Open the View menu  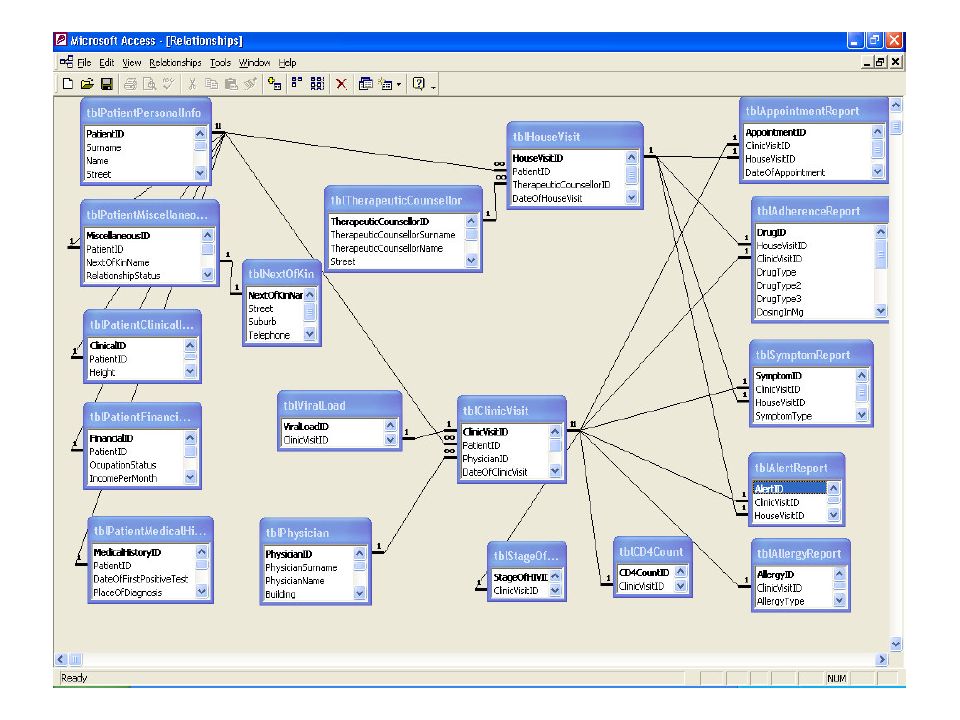[x=132, y=62]
